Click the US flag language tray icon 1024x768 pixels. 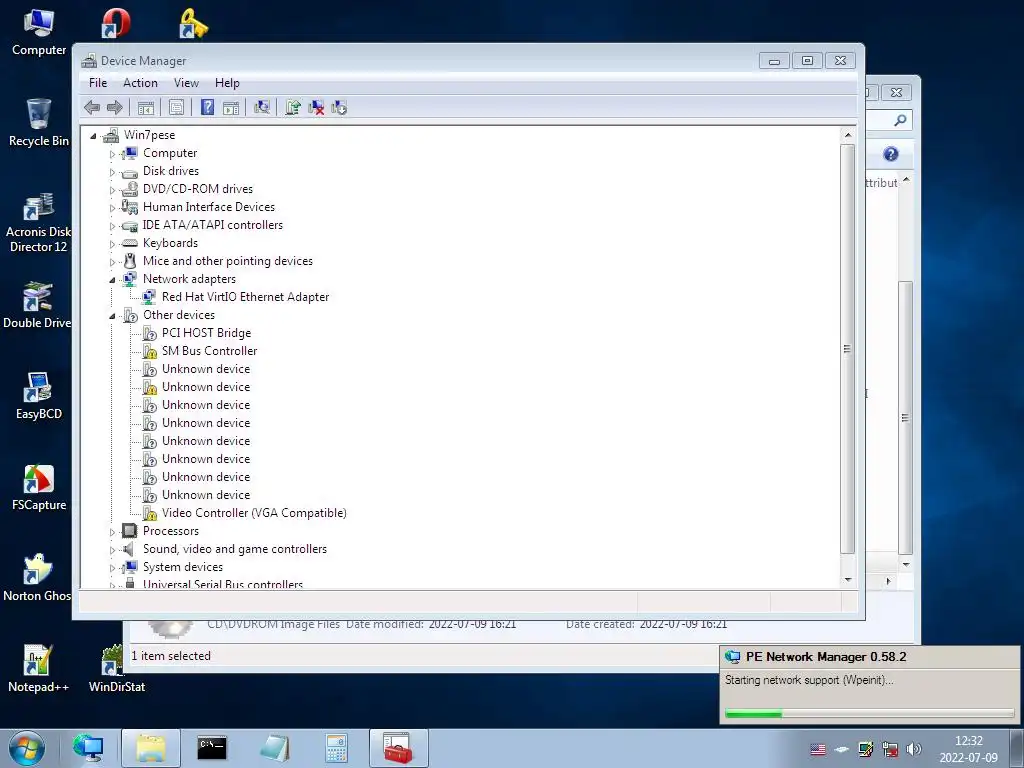(818, 749)
